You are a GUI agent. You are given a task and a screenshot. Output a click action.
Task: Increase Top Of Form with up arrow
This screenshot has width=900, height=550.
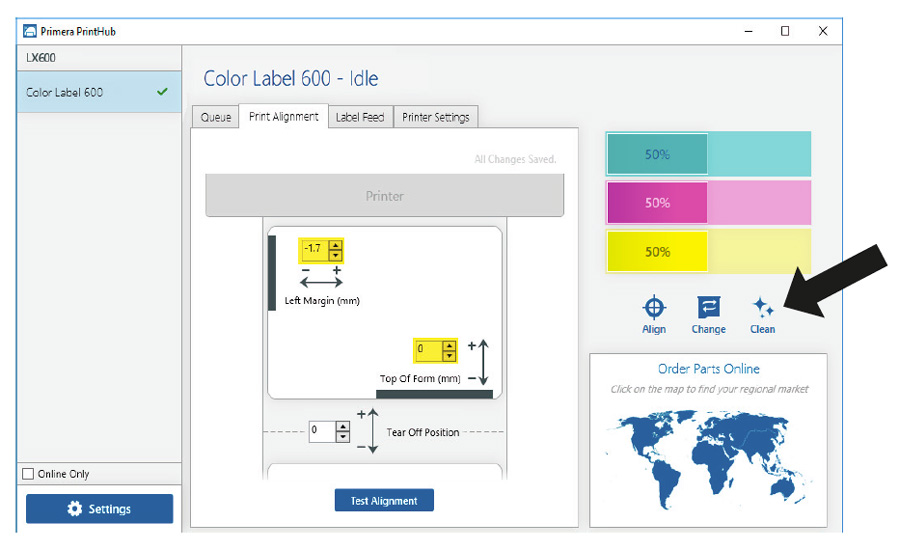(449, 346)
